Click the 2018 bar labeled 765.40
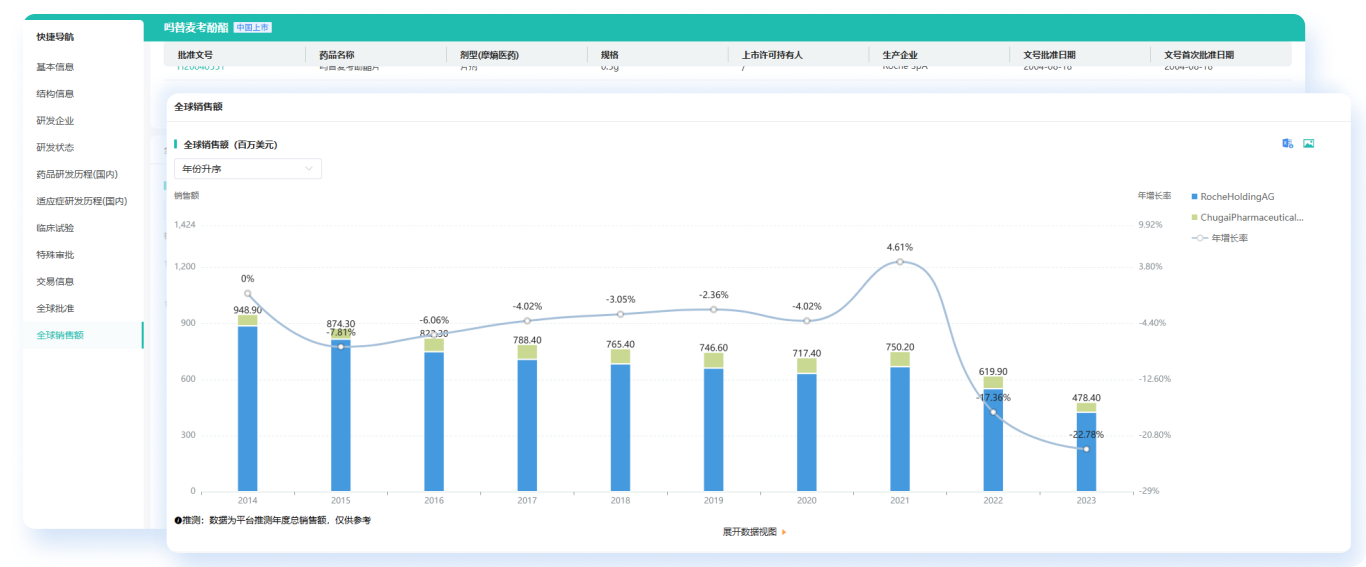 (620, 420)
